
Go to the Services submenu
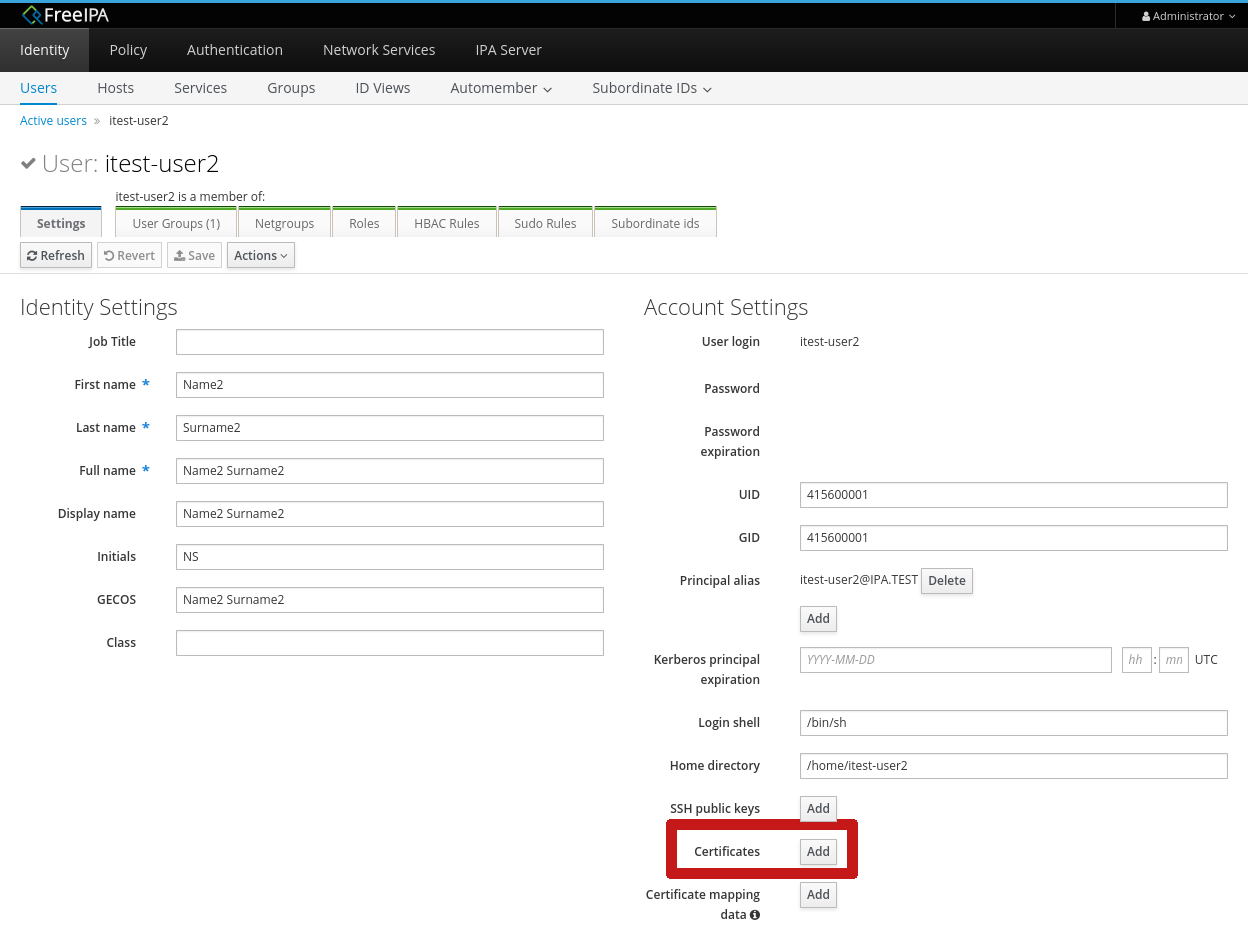click(201, 88)
